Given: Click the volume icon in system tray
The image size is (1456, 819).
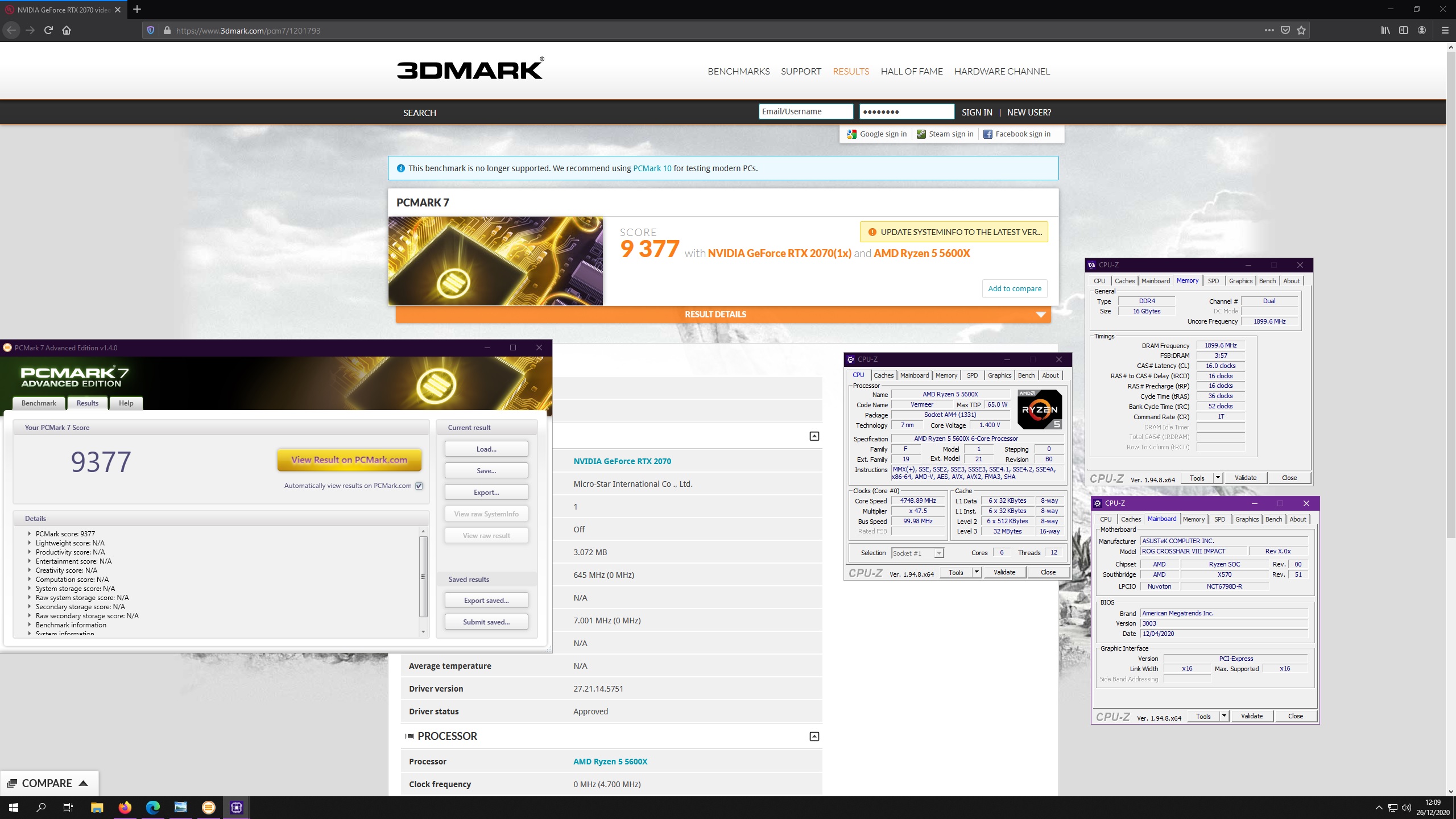Looking at the screenshot, I should [1406, 808].
